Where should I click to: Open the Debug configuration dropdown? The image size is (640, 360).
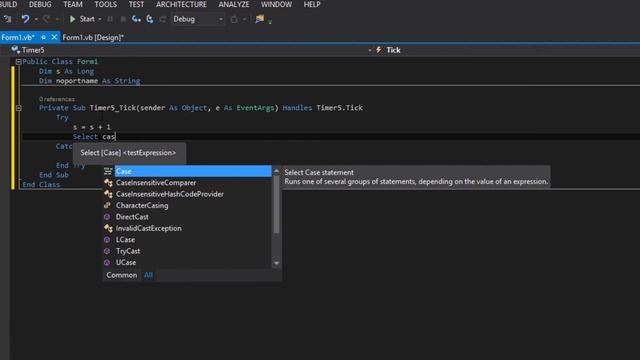(x=198, y=19)
